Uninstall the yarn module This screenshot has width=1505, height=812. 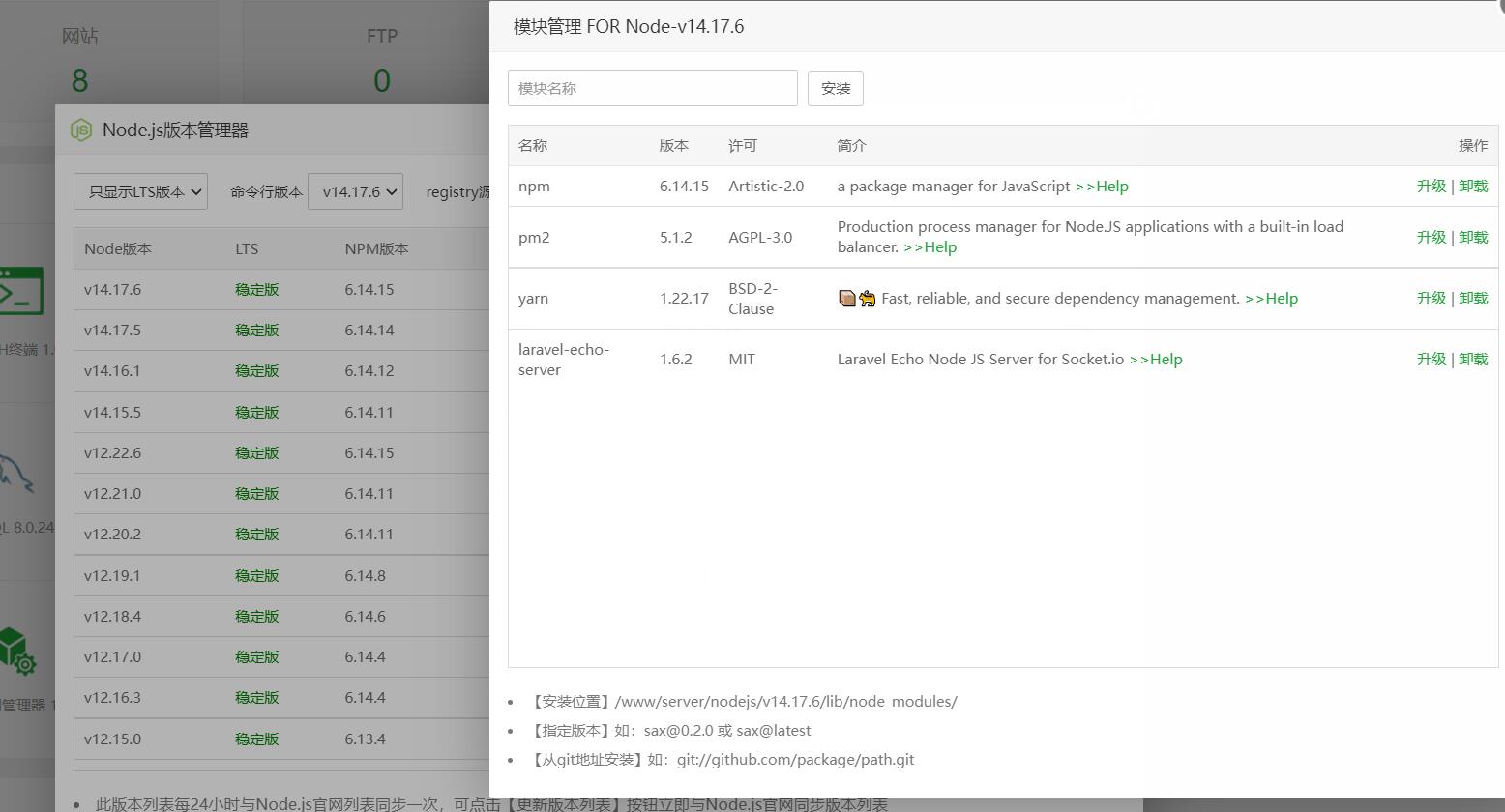click(x=1473, y=299)
